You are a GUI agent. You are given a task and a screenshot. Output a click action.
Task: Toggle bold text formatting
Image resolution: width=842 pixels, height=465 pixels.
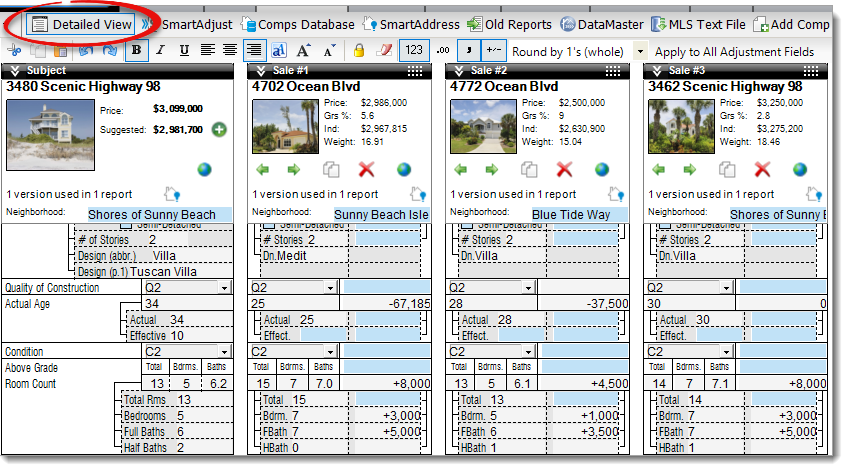click(136, 50)
